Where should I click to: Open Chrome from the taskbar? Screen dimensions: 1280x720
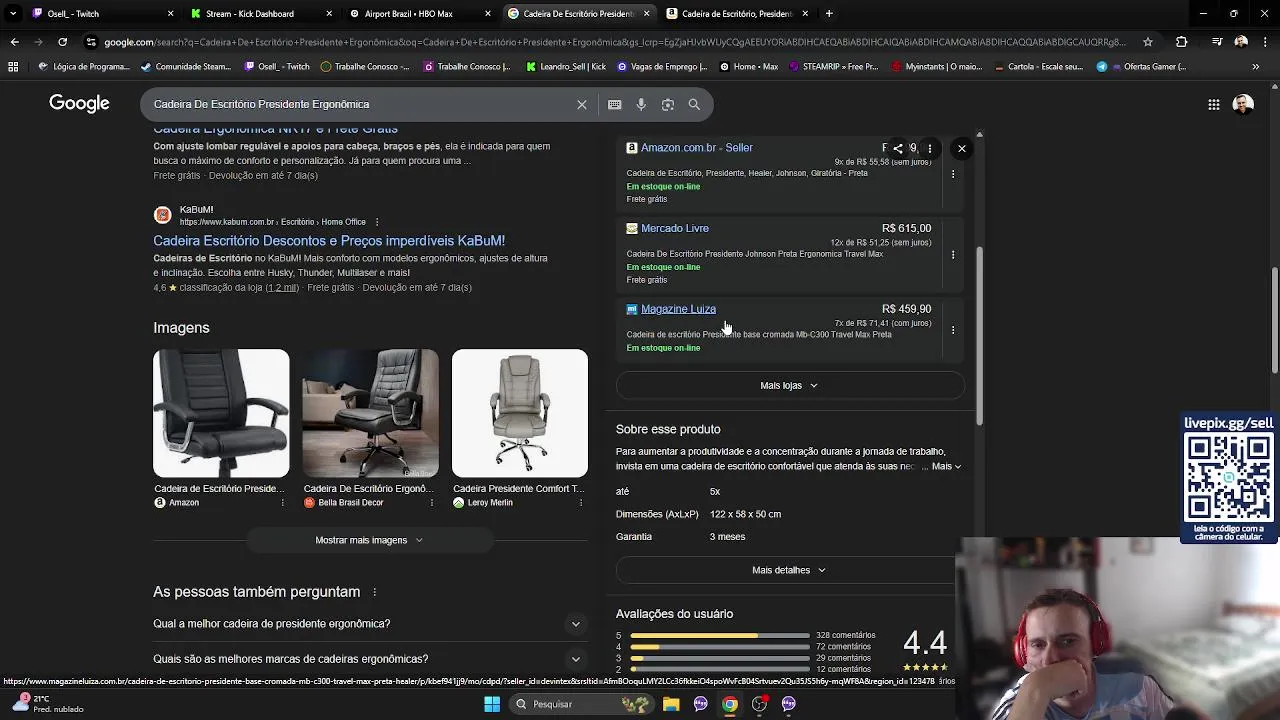tap(730, 704)
